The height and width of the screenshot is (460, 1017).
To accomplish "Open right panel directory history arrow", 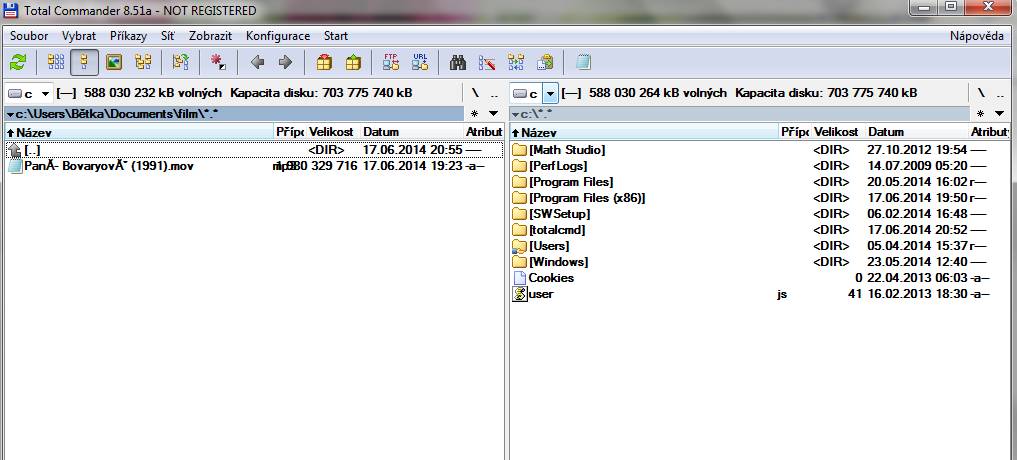I will (x=999, y=114).
